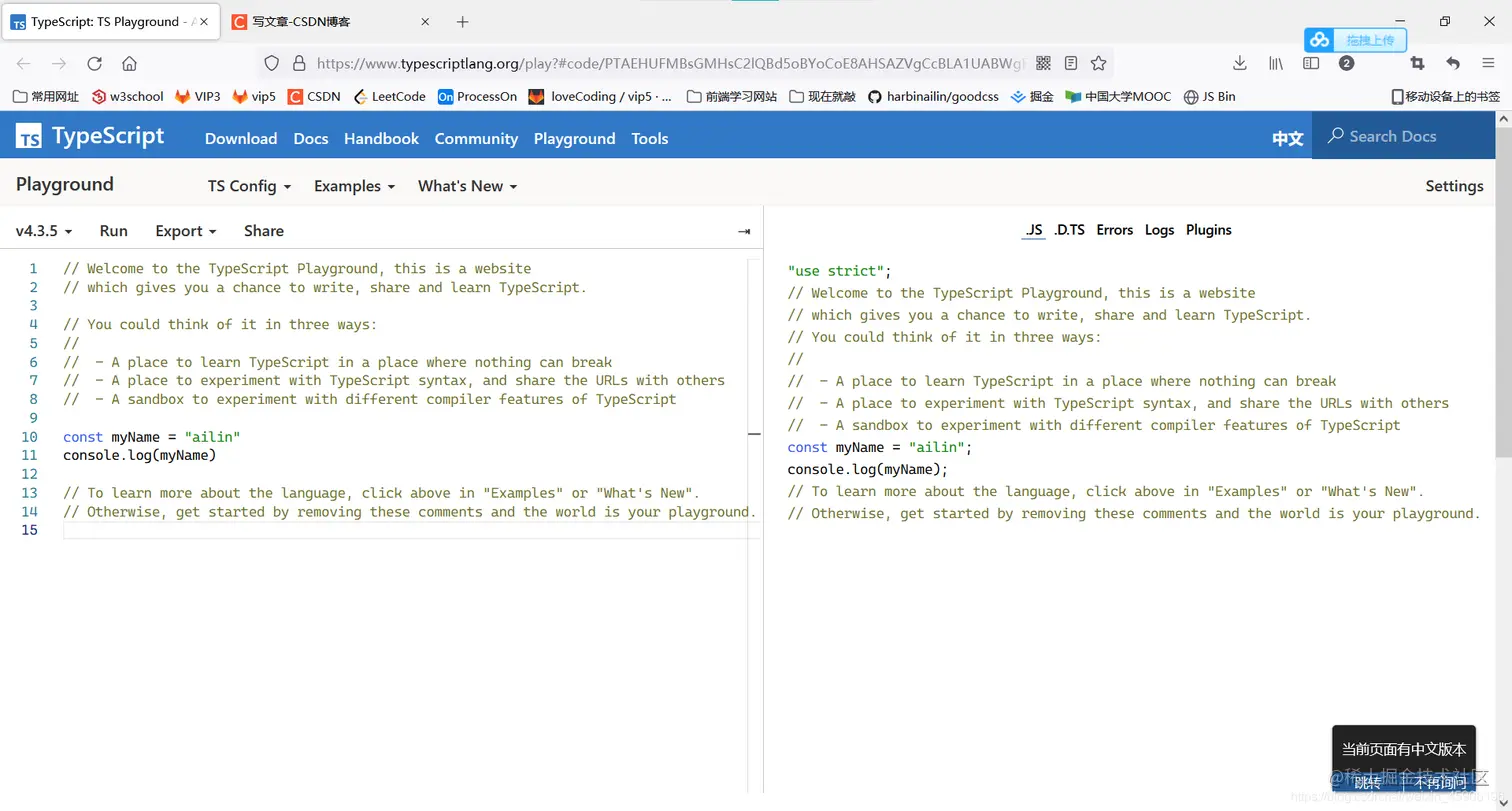The image size is (1512, 811).
Task: Switch to the .D.TS output tab
Action: point(1069,230)
